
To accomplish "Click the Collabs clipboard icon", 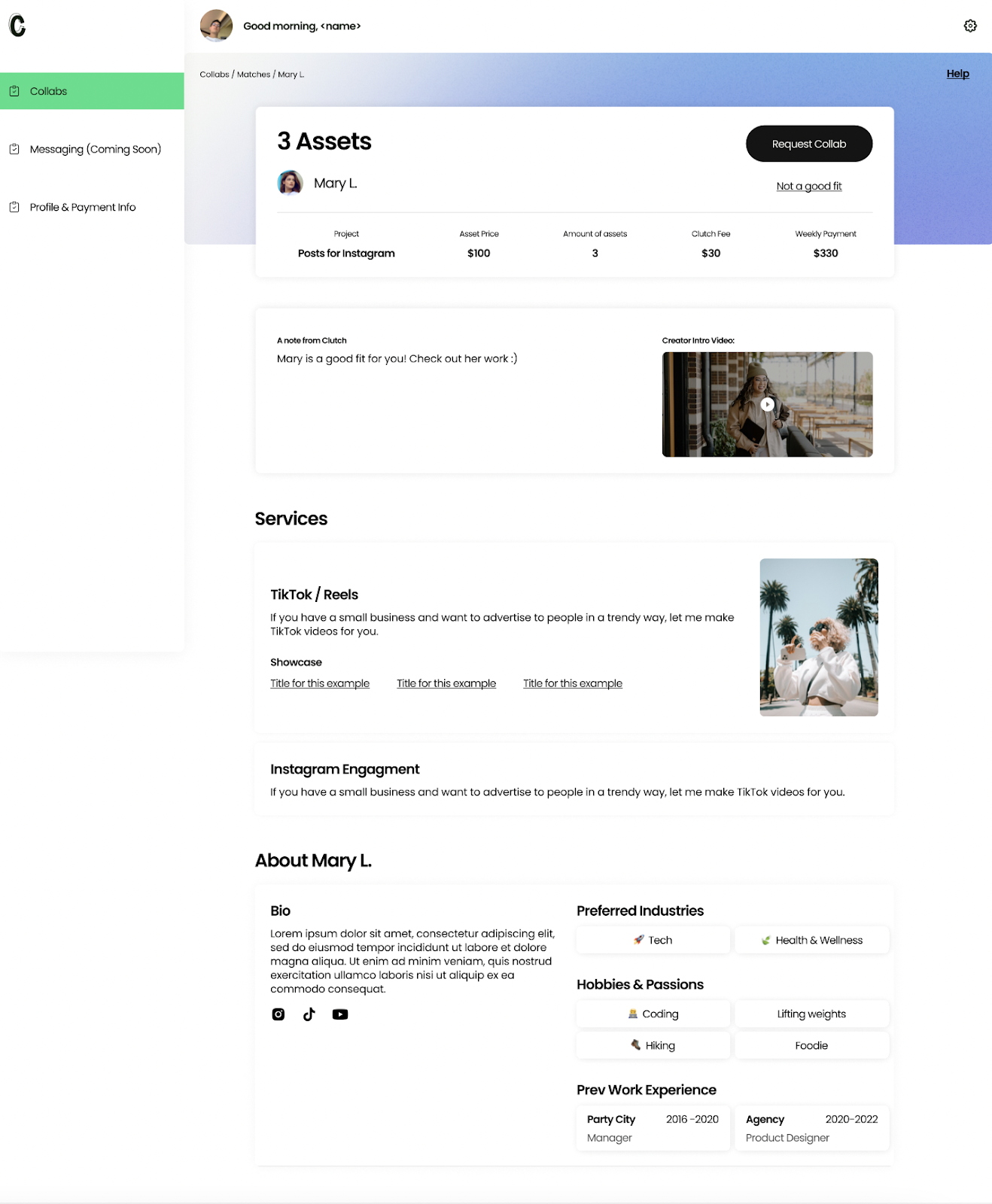I will tap(14, 91).
